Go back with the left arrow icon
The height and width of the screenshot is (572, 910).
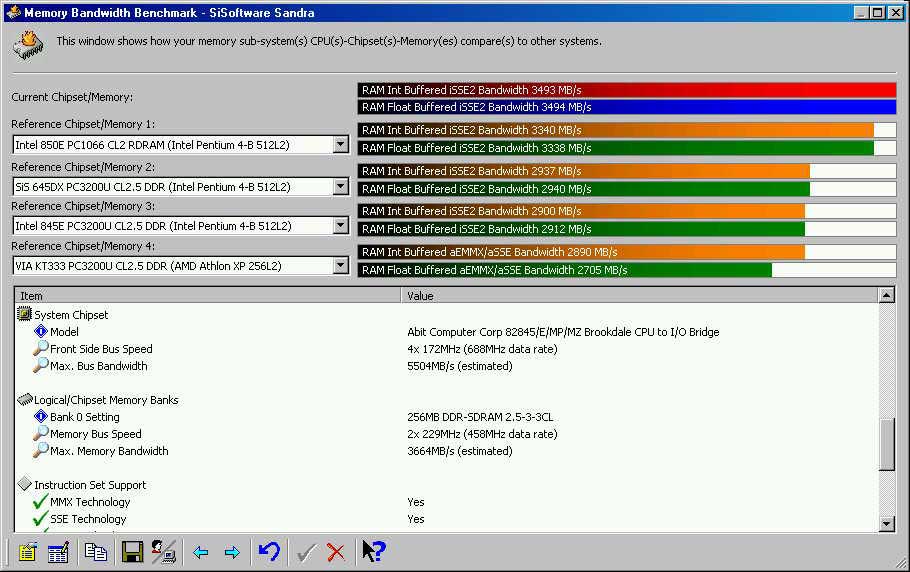pyautogui.click(x=201, y=552)
